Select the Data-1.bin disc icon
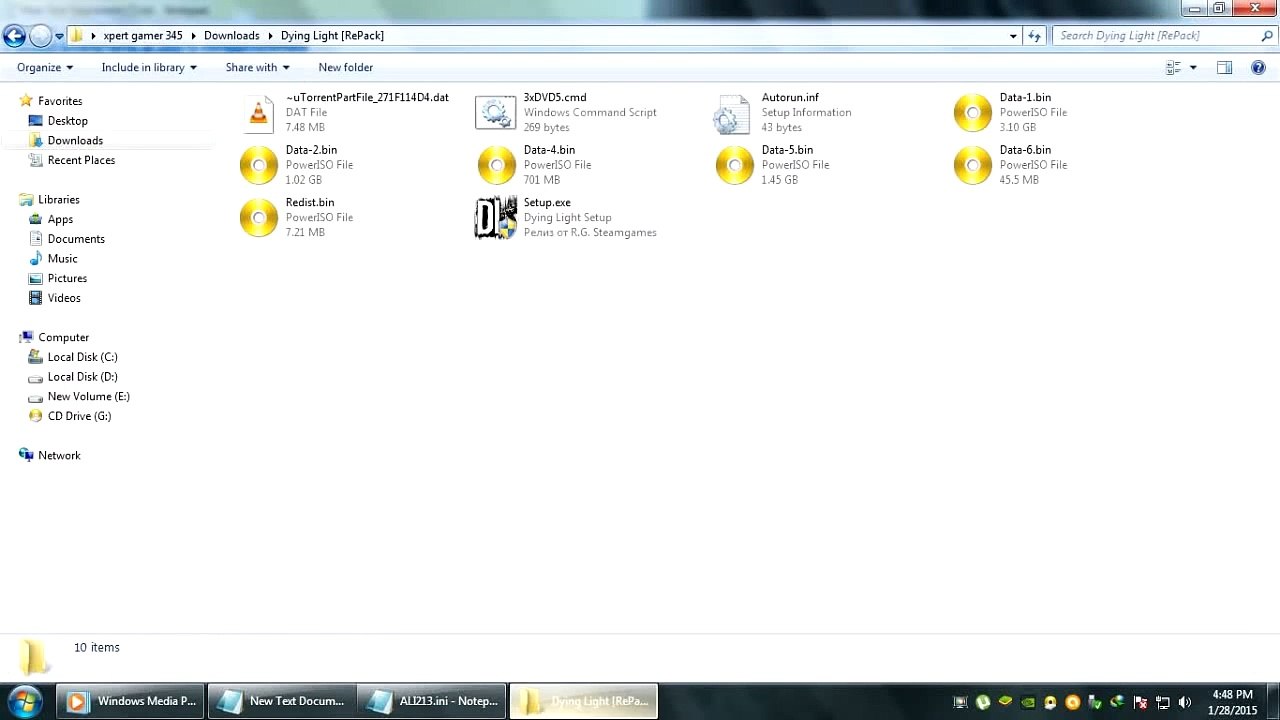 (972, 113)
